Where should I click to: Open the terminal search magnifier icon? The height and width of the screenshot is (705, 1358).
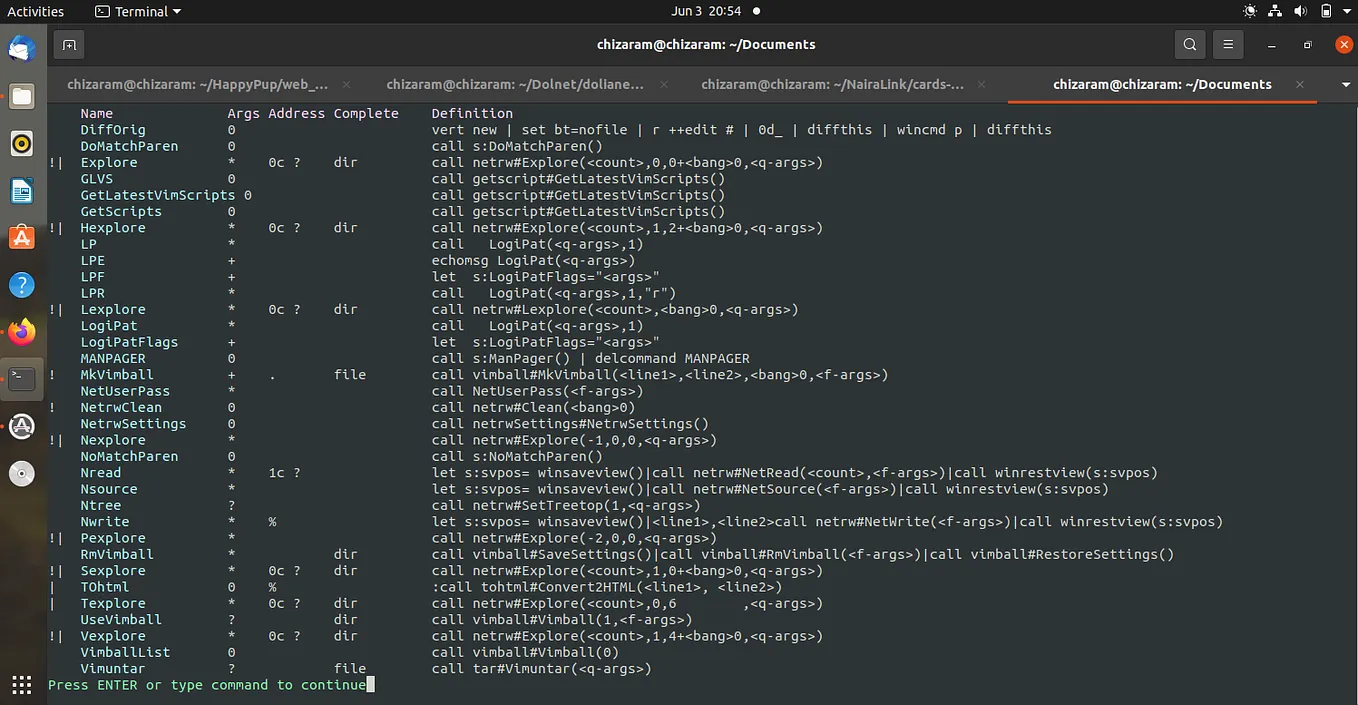pyautogui.click(x=1189, y=45)
